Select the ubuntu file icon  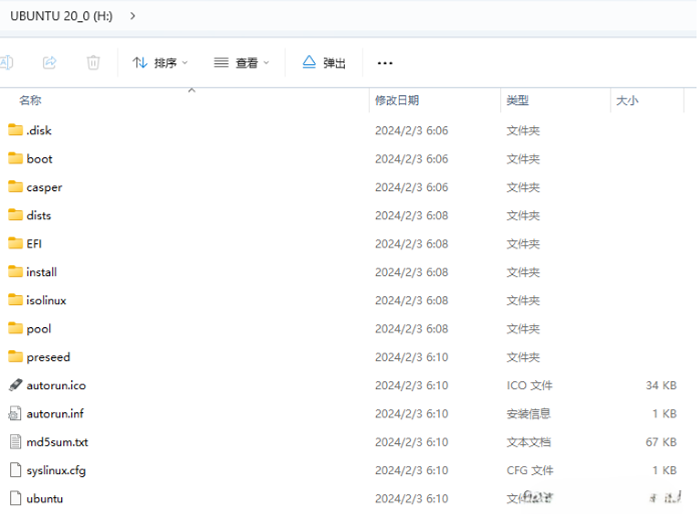(x=16, y=498)
